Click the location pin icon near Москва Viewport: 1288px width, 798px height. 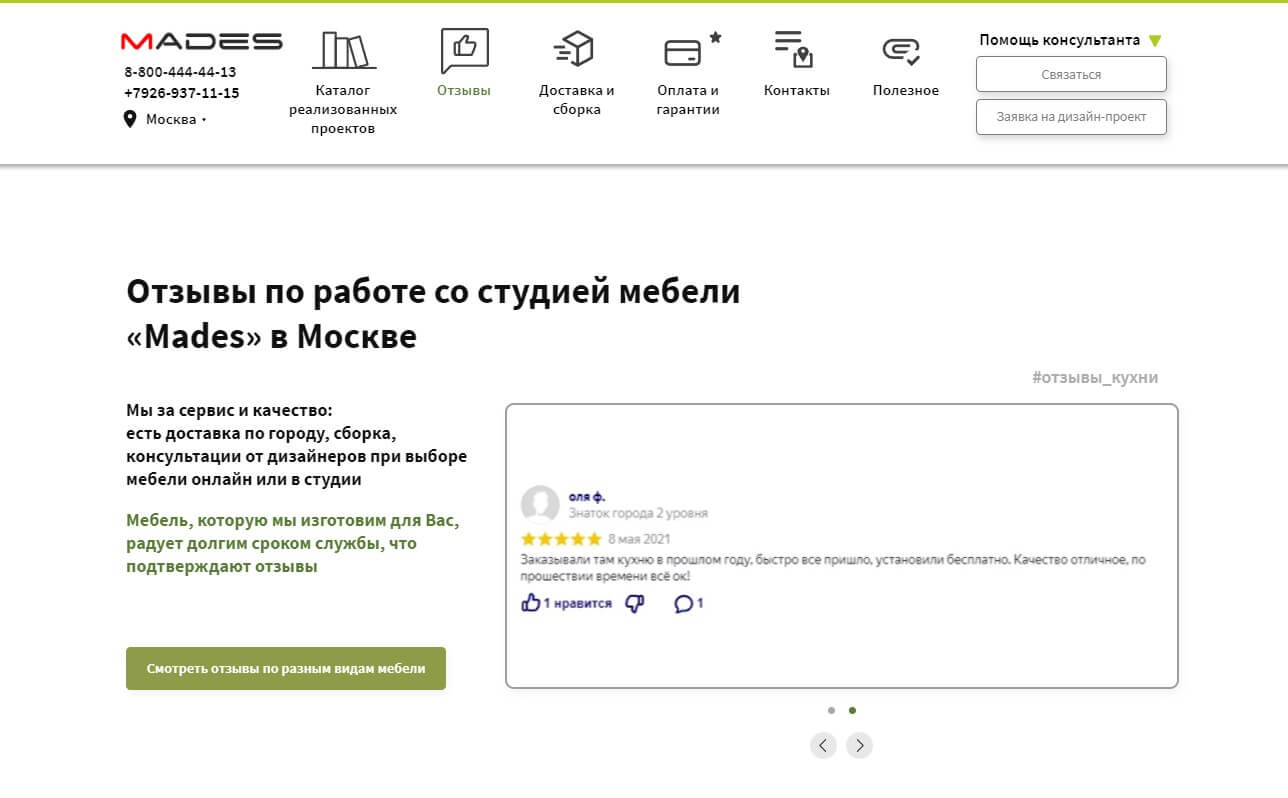(x=129, y=119)
